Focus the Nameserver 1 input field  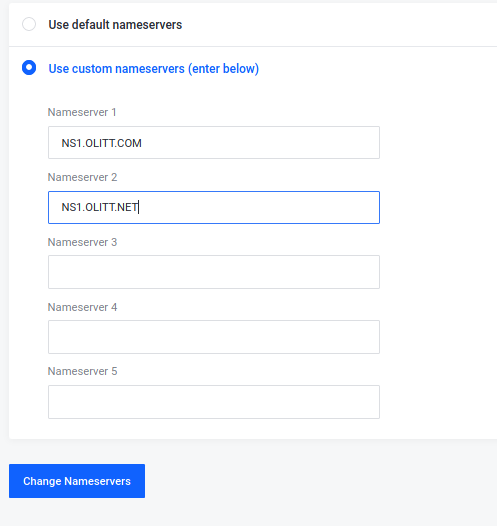tap(214, 143)
